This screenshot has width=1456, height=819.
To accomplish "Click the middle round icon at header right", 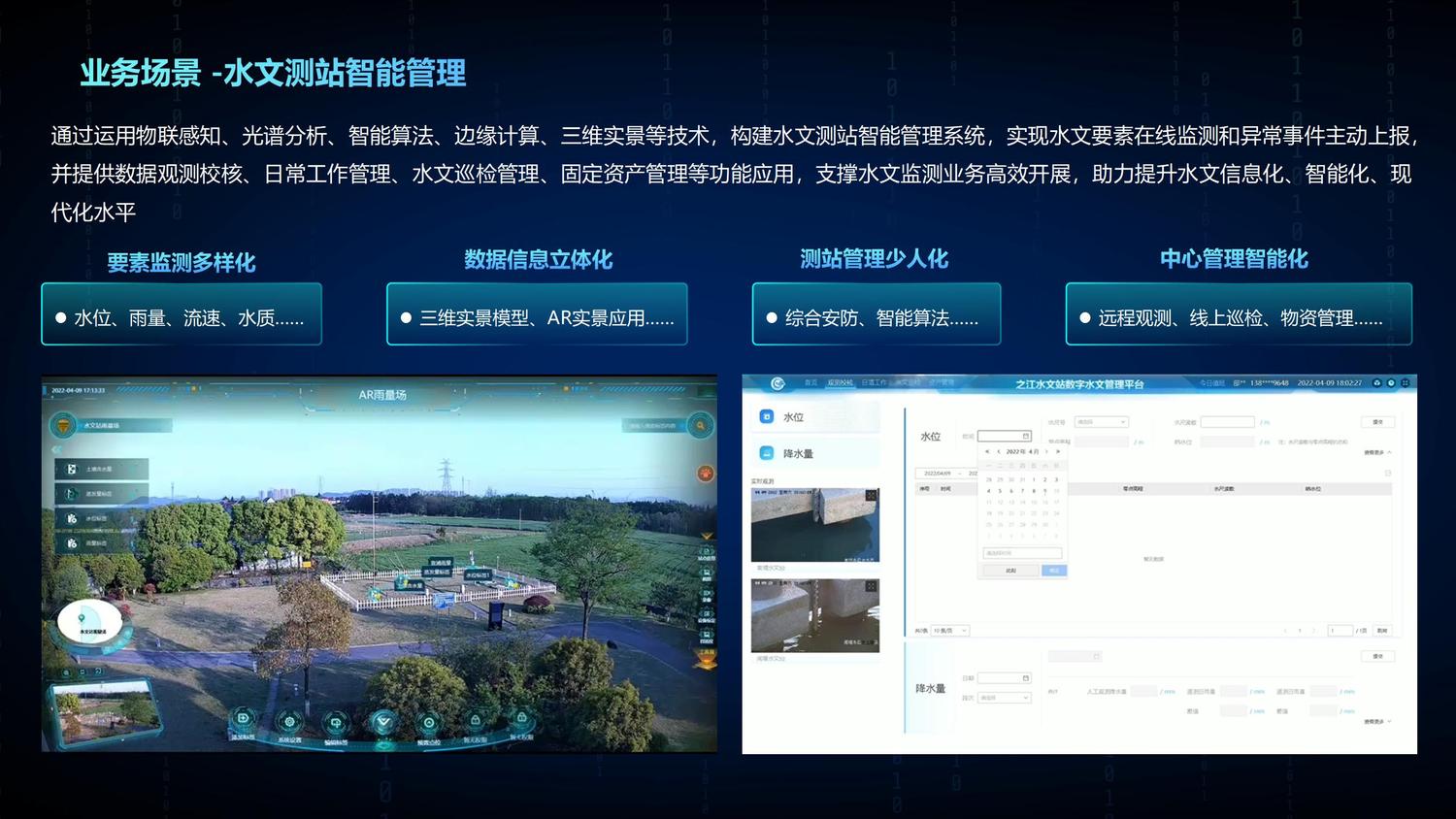I will pos(1391,382).
